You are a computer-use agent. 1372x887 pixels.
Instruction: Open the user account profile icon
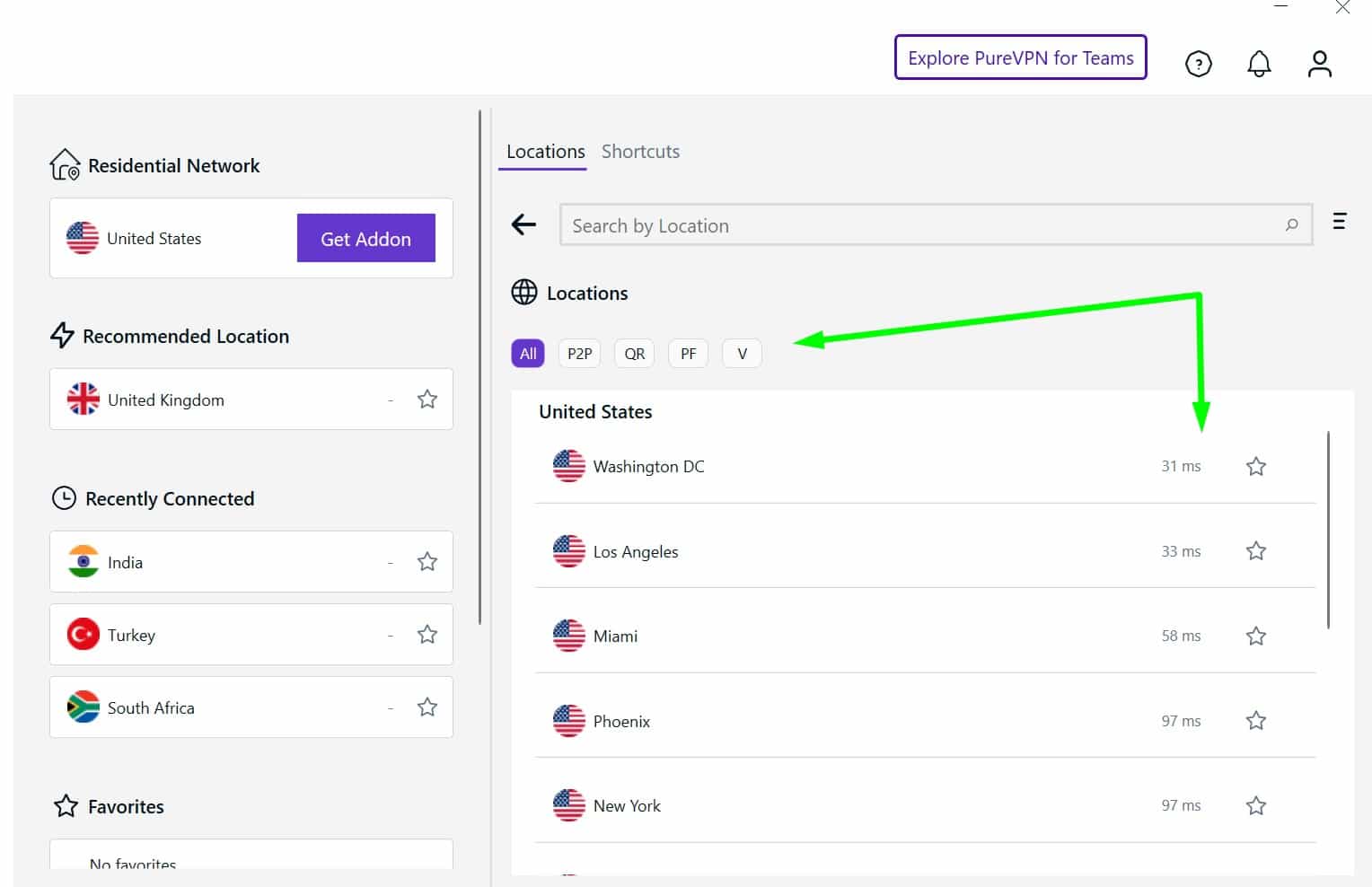pos(1319,64)
